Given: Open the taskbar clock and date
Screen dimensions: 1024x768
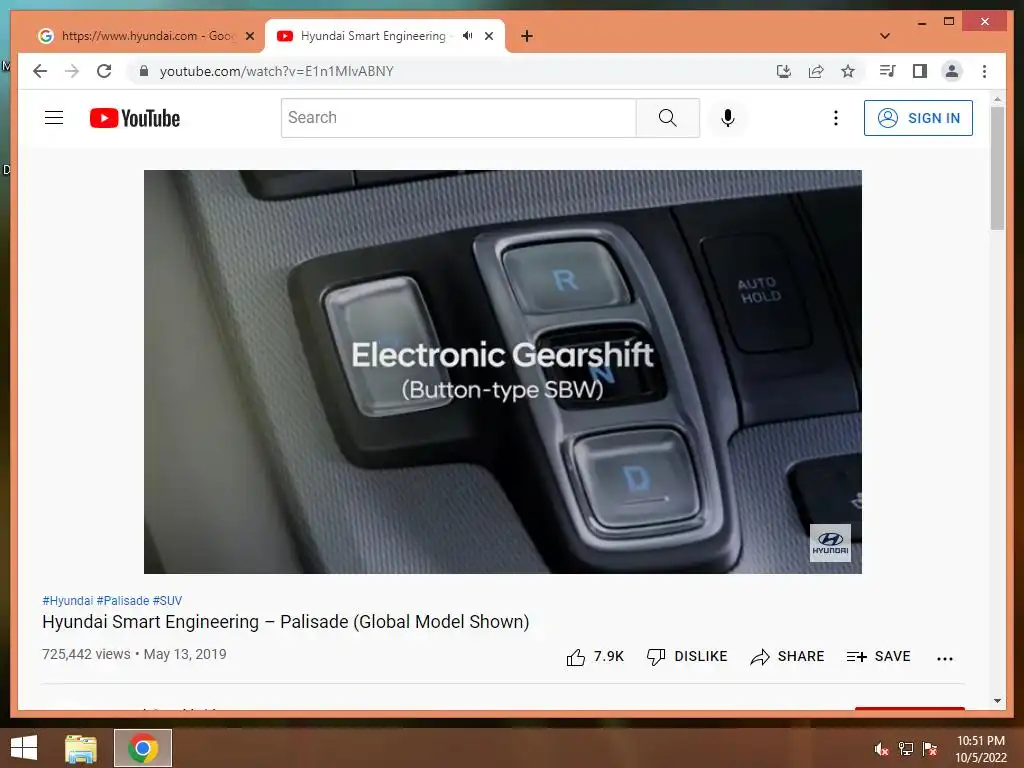Looking at the screenshot, I should click(981, 749).
